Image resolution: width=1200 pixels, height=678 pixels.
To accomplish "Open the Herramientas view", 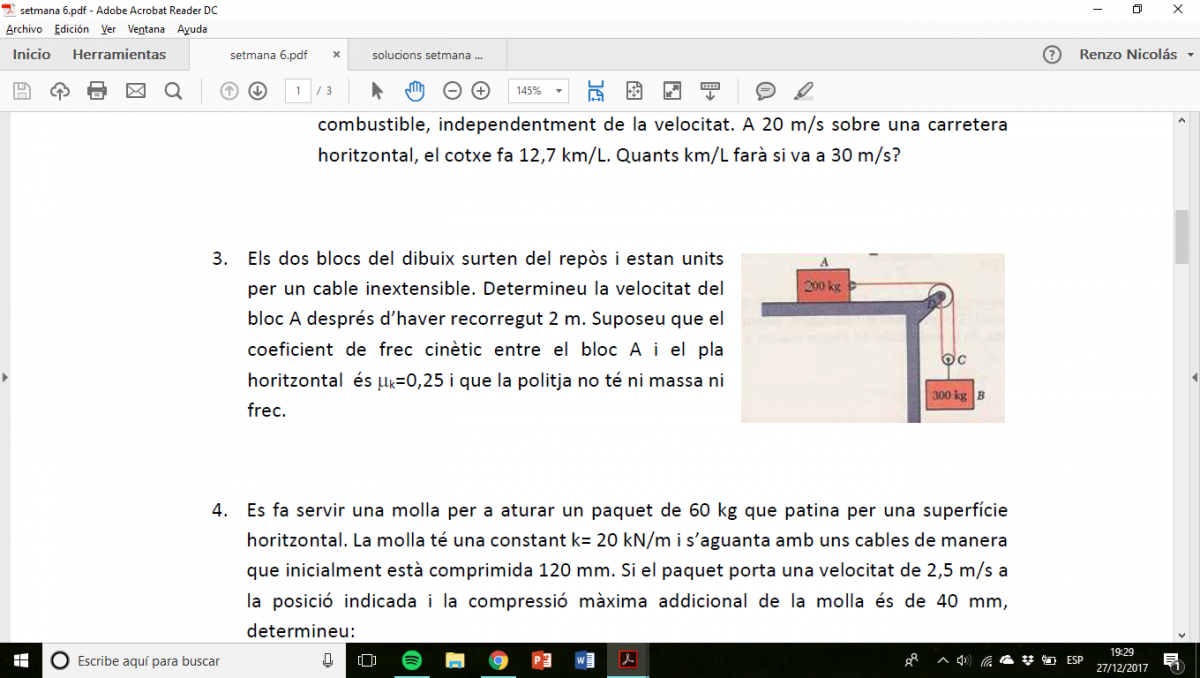I will [119, 54].
